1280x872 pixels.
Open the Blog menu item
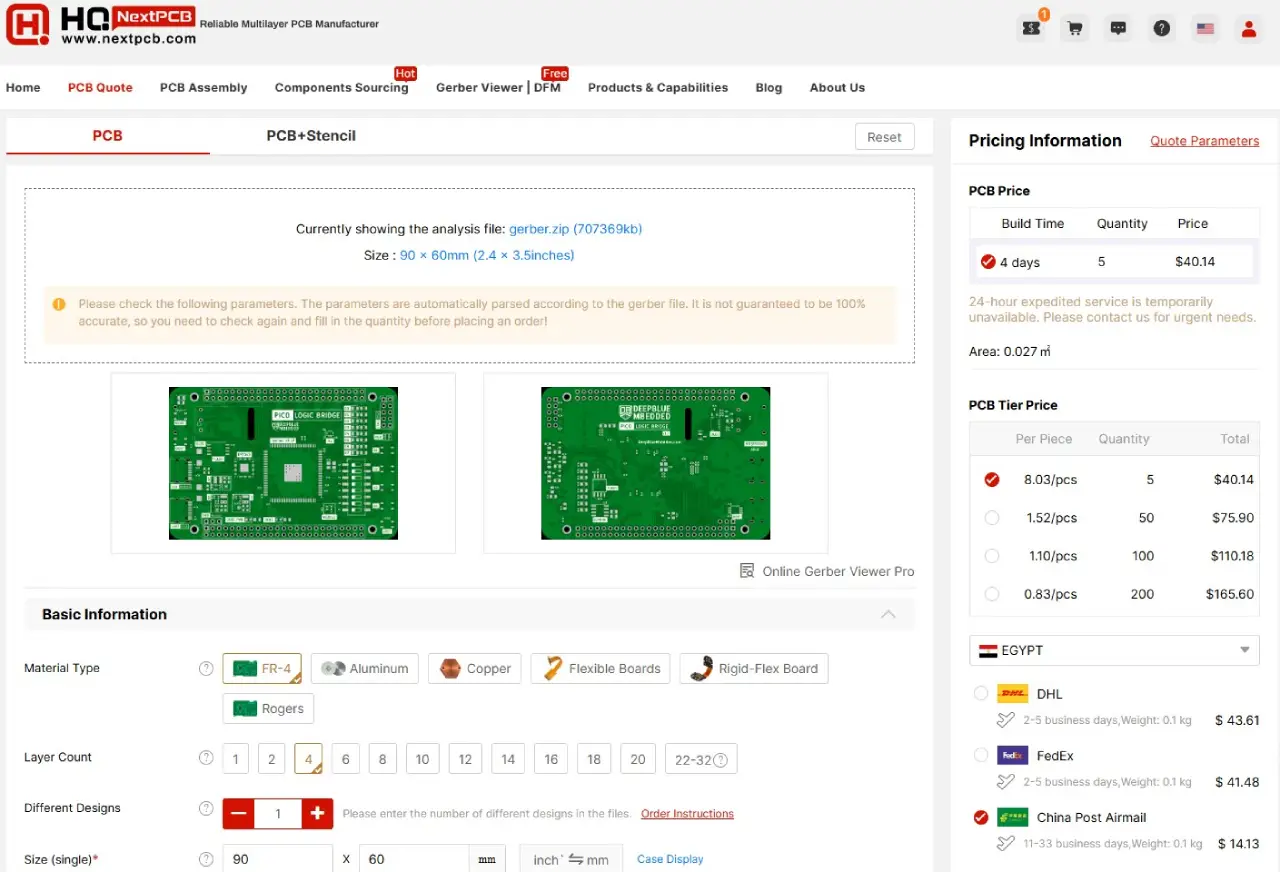(769, 88)
